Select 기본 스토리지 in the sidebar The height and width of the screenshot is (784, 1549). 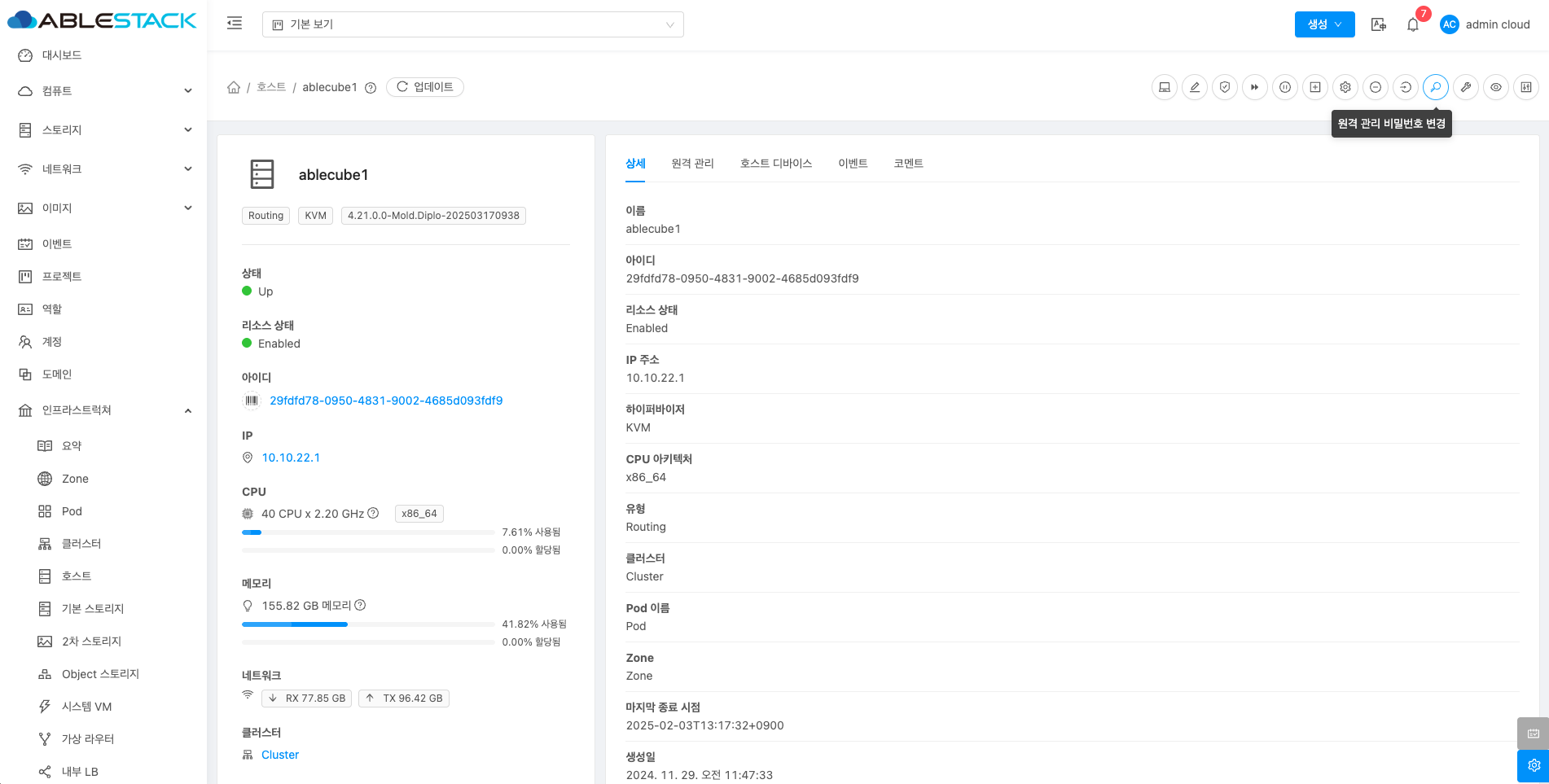(93, 609)
